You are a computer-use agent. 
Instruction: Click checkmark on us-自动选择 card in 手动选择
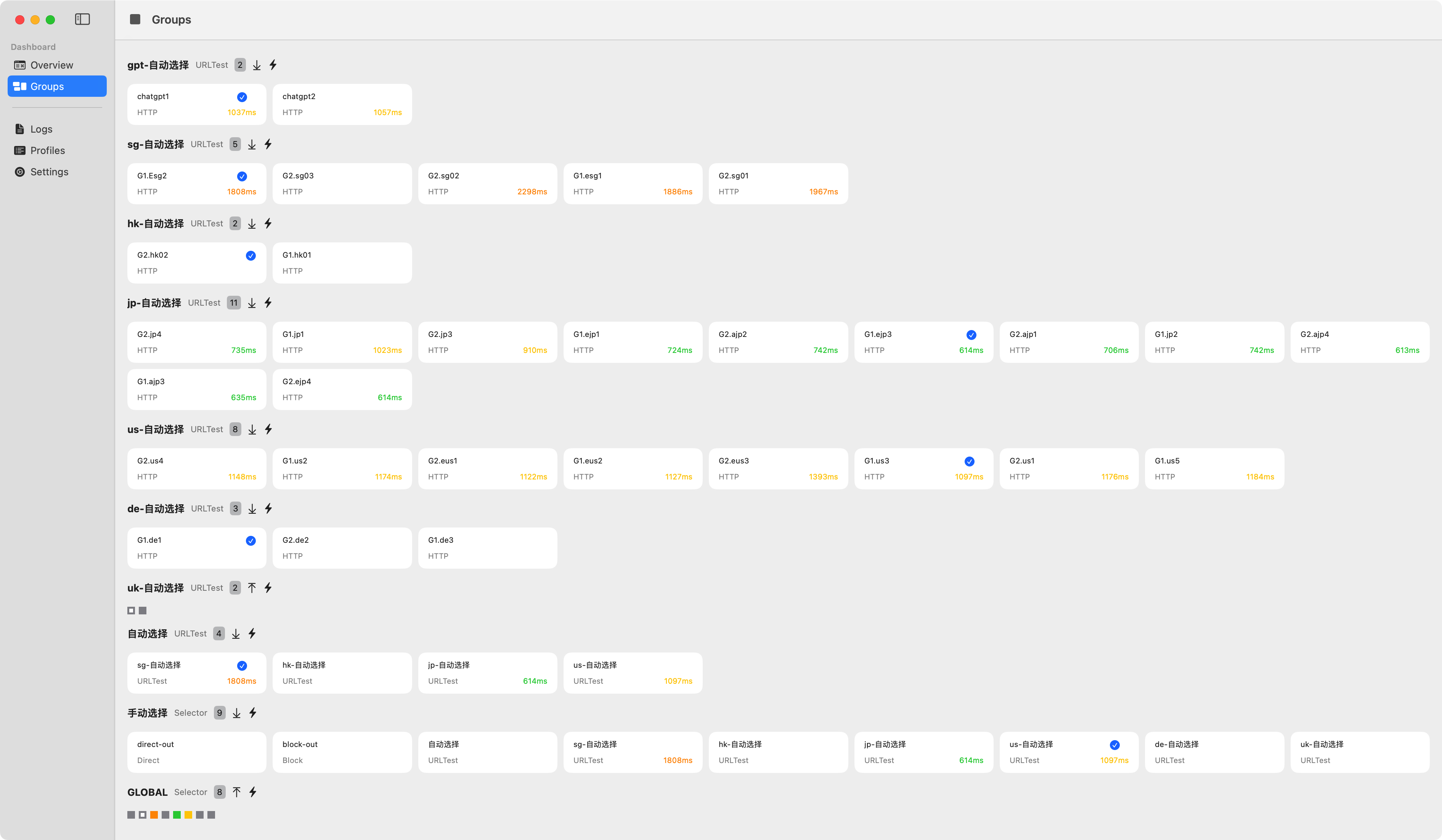[x=1115, y=745]
